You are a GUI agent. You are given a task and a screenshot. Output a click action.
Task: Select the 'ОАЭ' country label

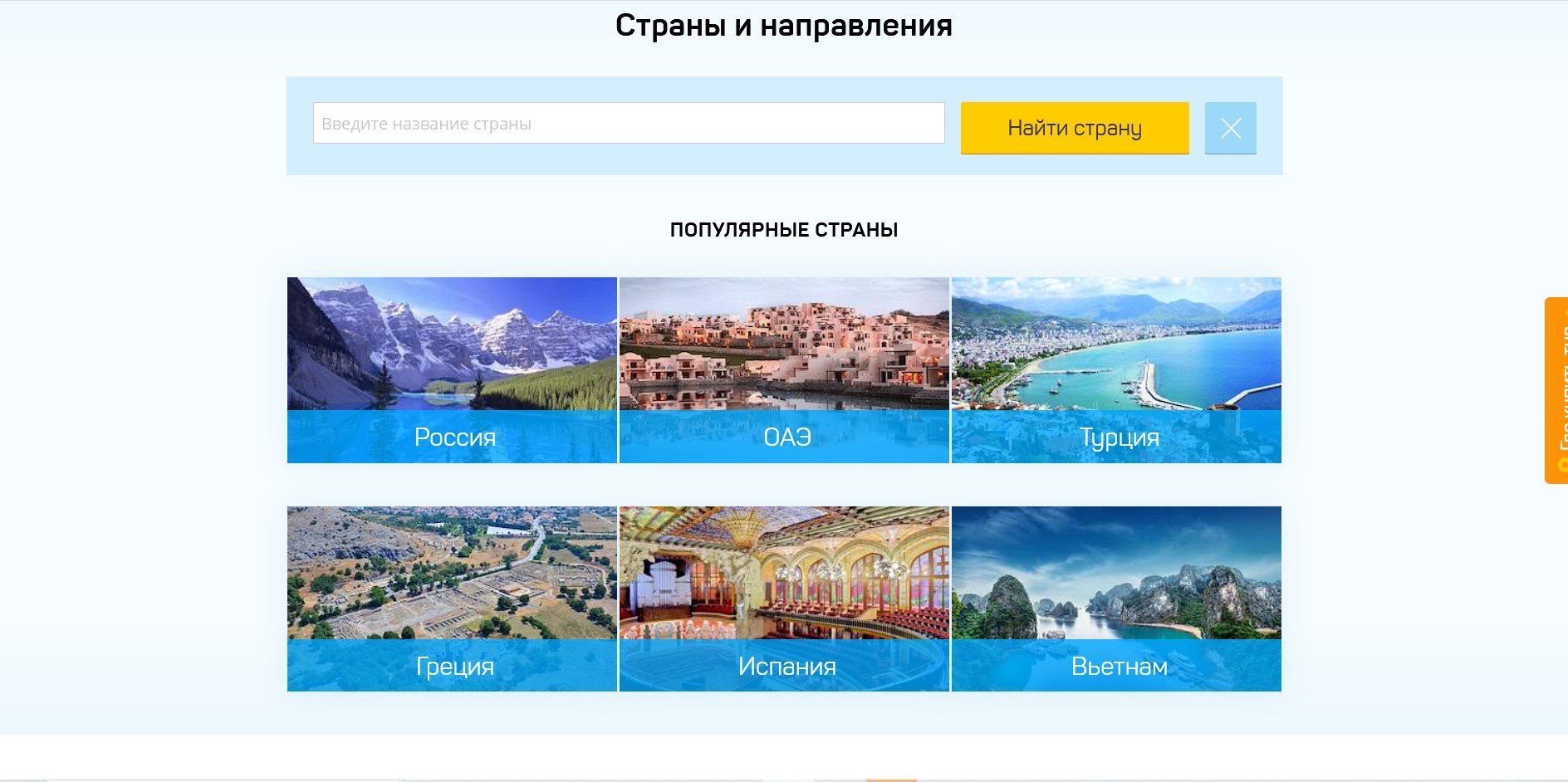click(786, 437)
